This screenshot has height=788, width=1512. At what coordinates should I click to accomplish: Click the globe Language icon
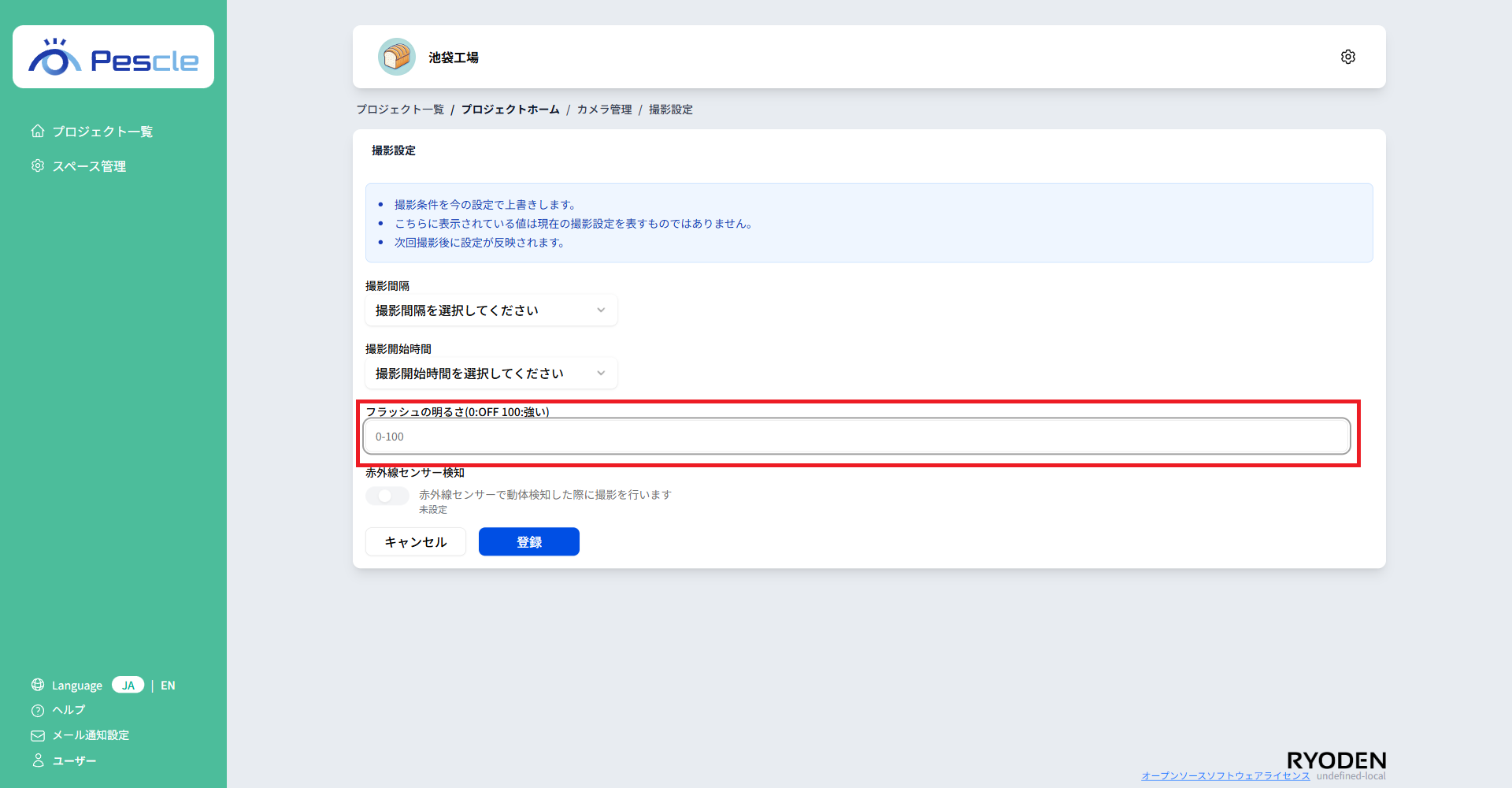tap(38, 685)
